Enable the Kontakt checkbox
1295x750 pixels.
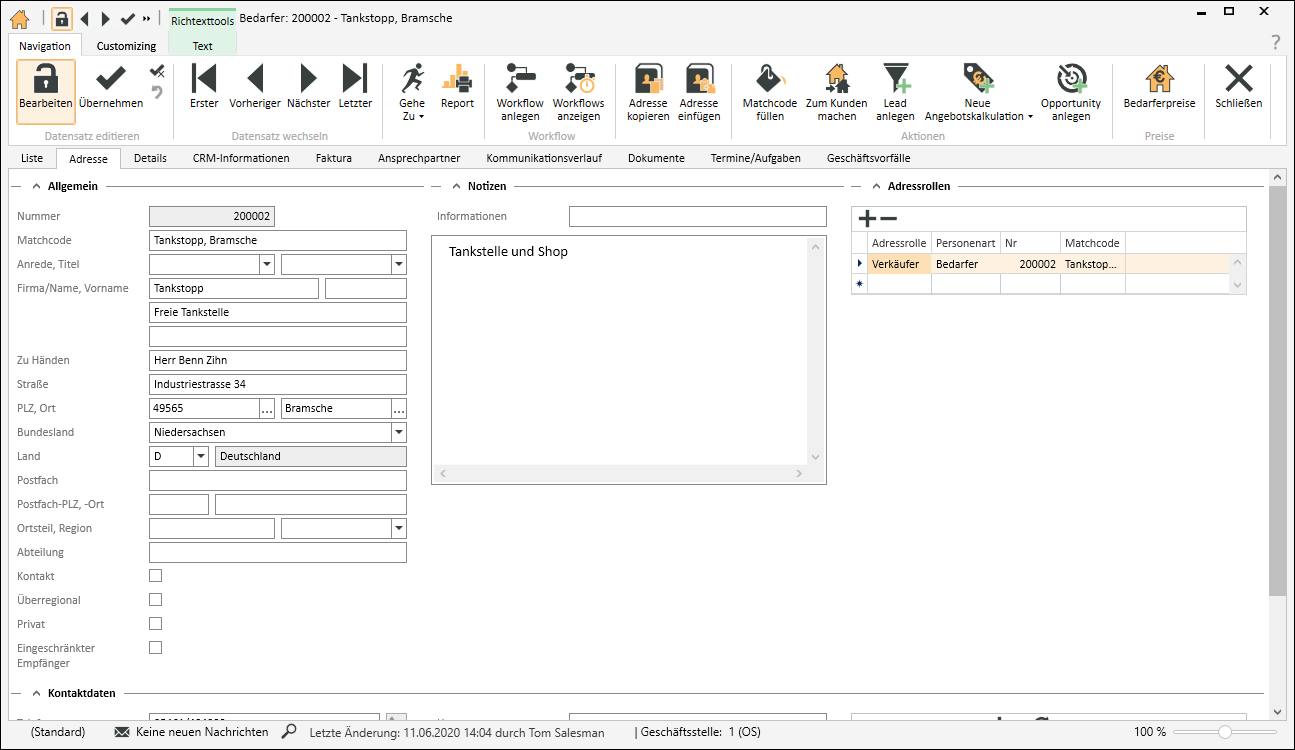(x=155, y=576)
